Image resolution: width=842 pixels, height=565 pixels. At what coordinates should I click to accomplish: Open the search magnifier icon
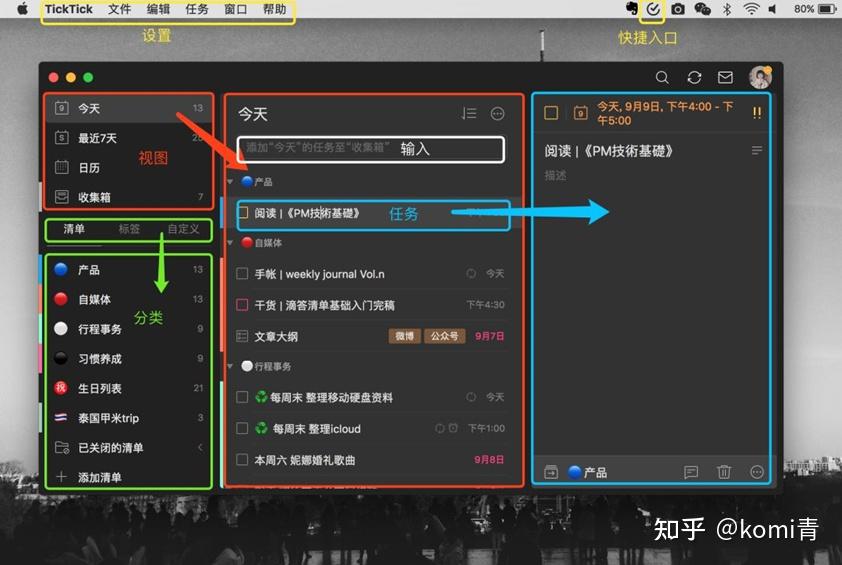[x=662, y=78]
